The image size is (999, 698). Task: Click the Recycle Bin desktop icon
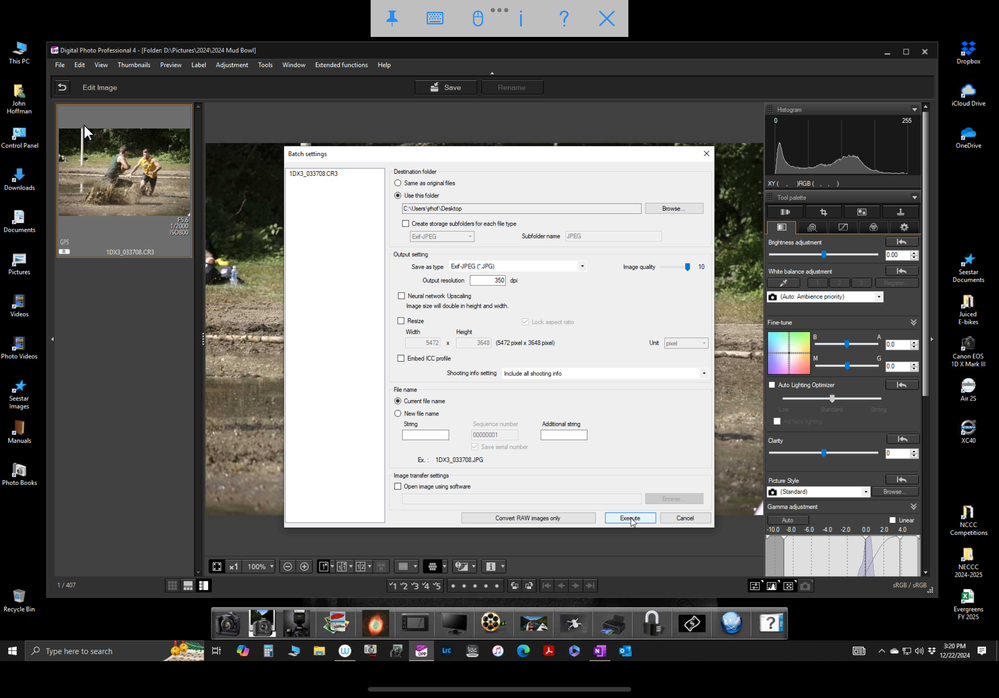pos(18,597)
